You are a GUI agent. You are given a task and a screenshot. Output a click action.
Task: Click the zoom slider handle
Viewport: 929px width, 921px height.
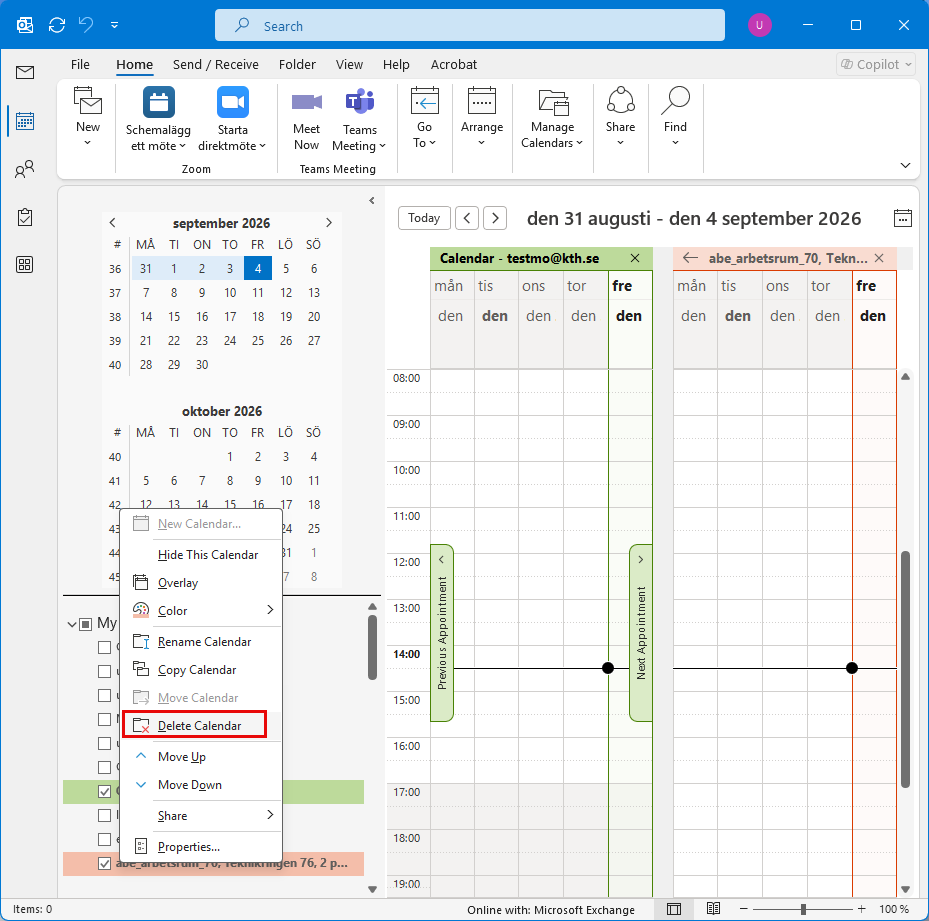[x=803, y=909]
